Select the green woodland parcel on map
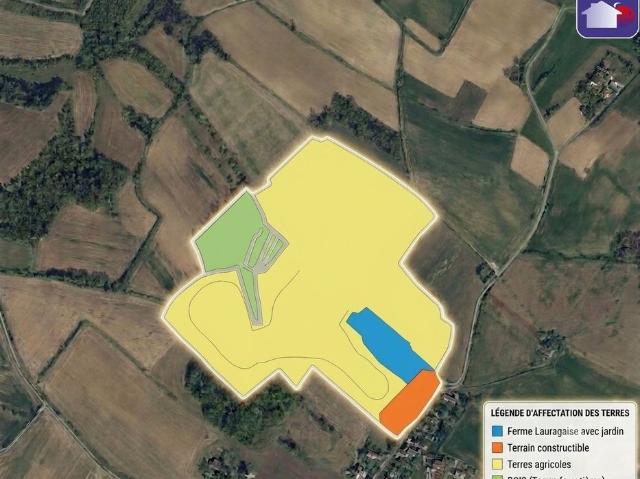Screen dimensions: 640x479 pos(231,235)
